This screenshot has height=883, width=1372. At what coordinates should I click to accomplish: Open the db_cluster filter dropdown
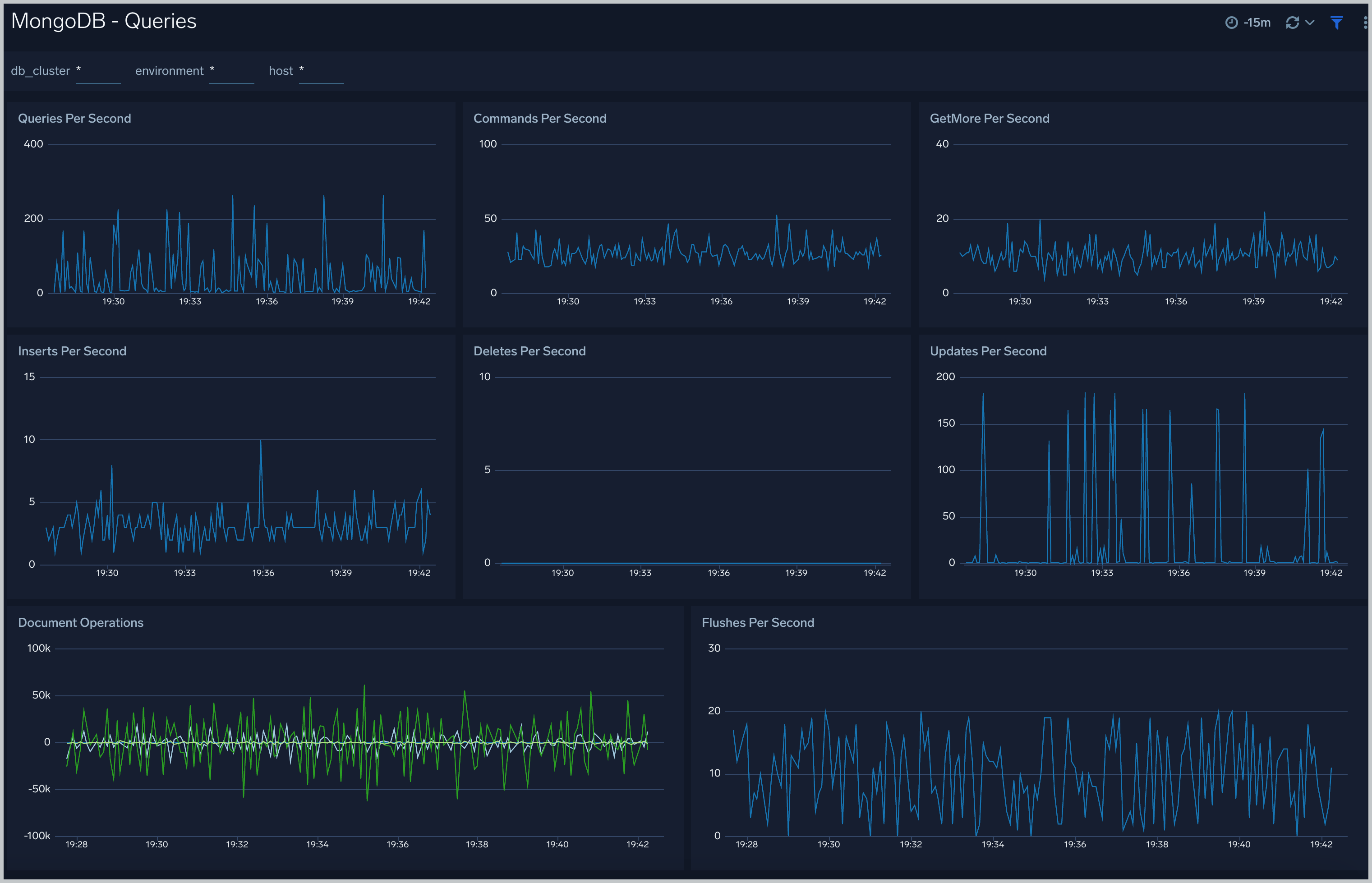tap(98, 70)
